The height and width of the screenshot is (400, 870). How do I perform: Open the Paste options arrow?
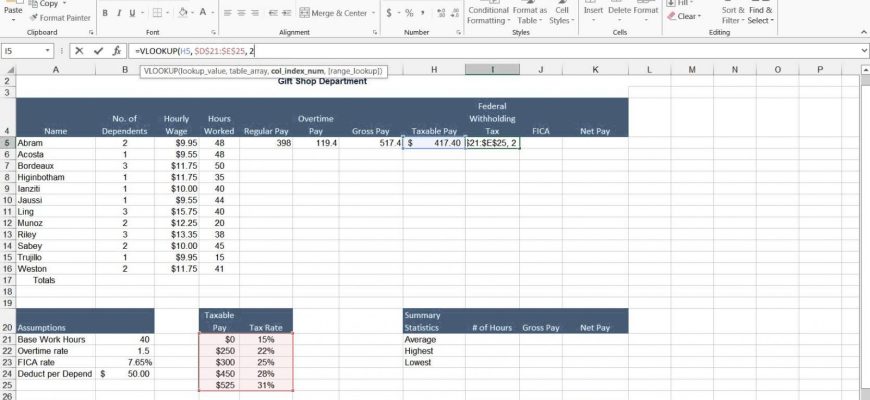(13, 21)
